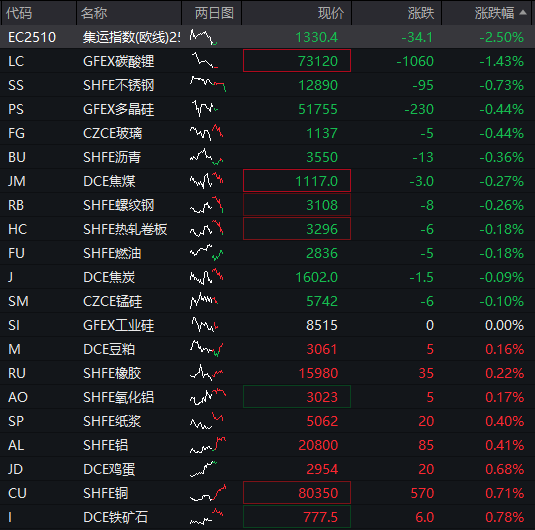The height and width of the screenshot is (530, 535).
Task: Click the 15980 price value
Action: tap(318, 373)
